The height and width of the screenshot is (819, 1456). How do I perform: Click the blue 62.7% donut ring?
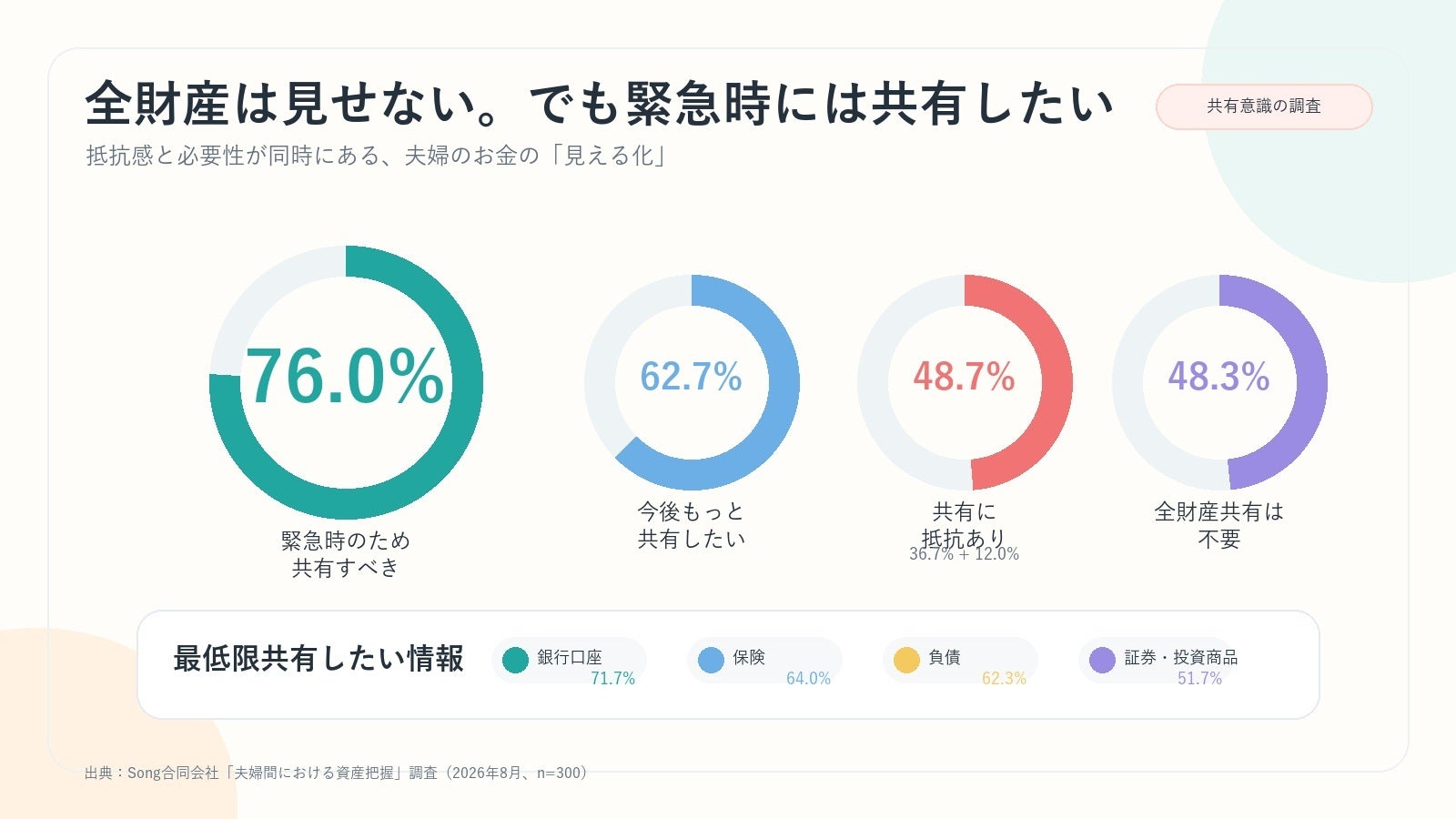692,382
